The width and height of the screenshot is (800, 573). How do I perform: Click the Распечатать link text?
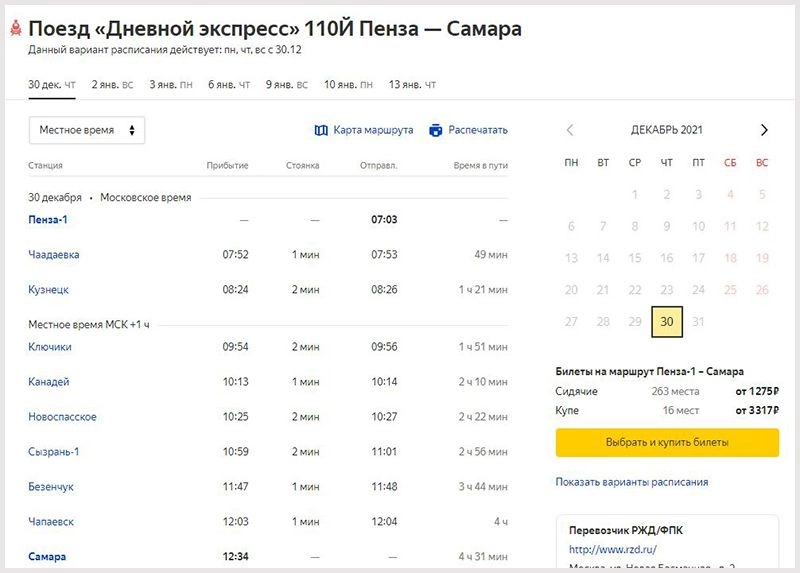pos(478,130)
